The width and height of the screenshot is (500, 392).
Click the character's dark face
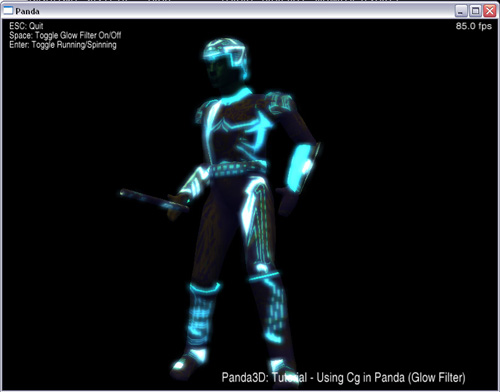[x=215, y=73]
